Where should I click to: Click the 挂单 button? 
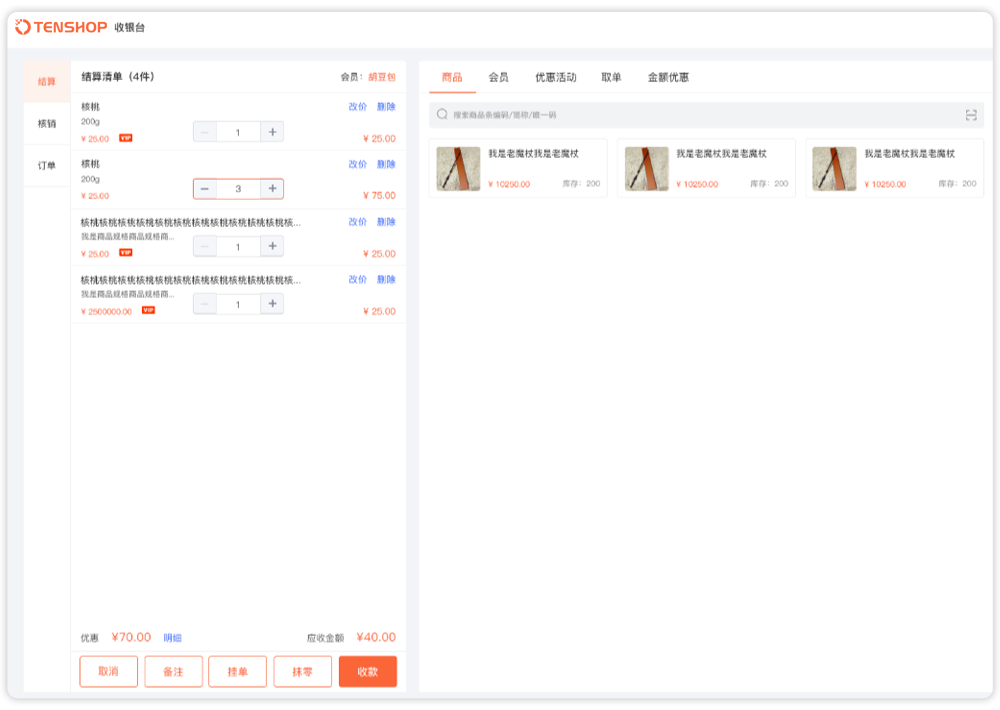[x=238, y=672]
